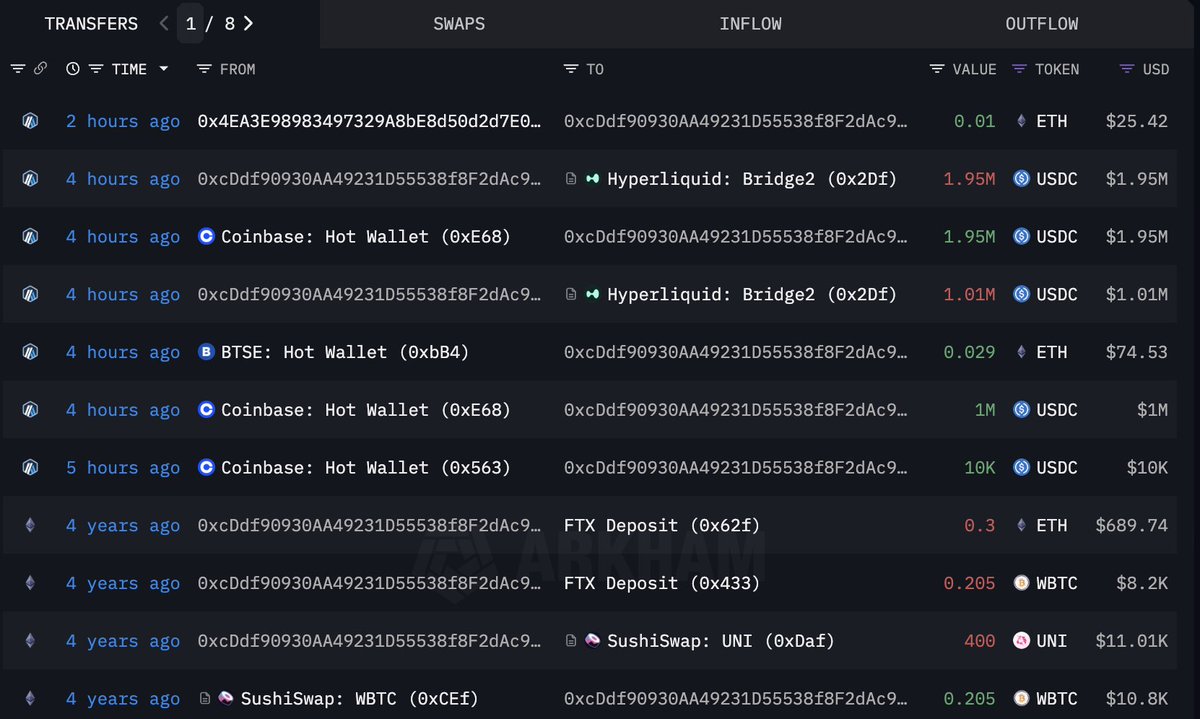The width and height of the screenshot is (1200, 719).
Task: Open the OUTFLOW tab
Action: click(1041, 23)
